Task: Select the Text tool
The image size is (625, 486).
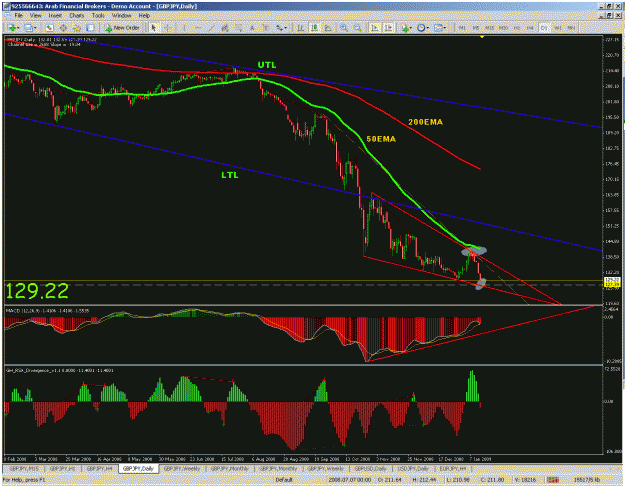Action: click(252, 28)
